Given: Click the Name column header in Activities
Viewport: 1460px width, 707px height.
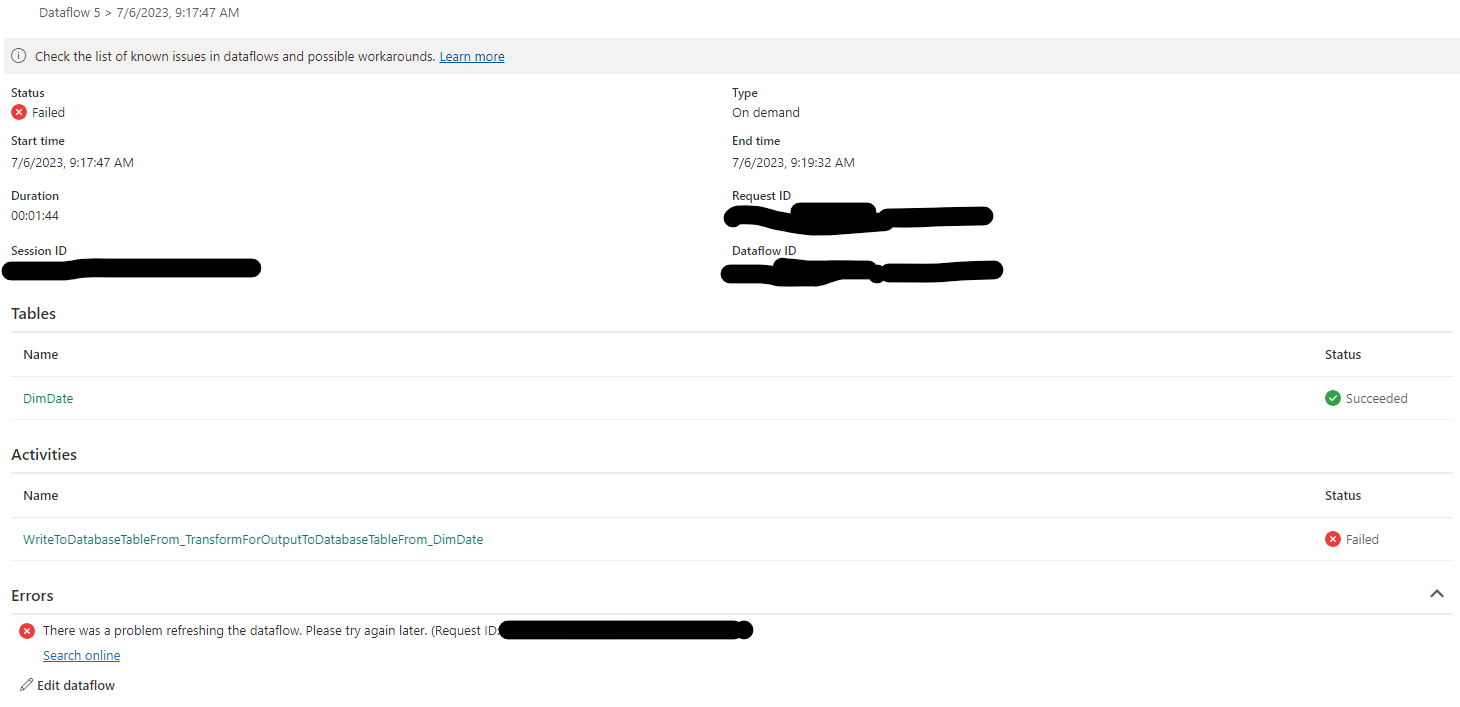Looking at the screenshot, I should (41, 496).
